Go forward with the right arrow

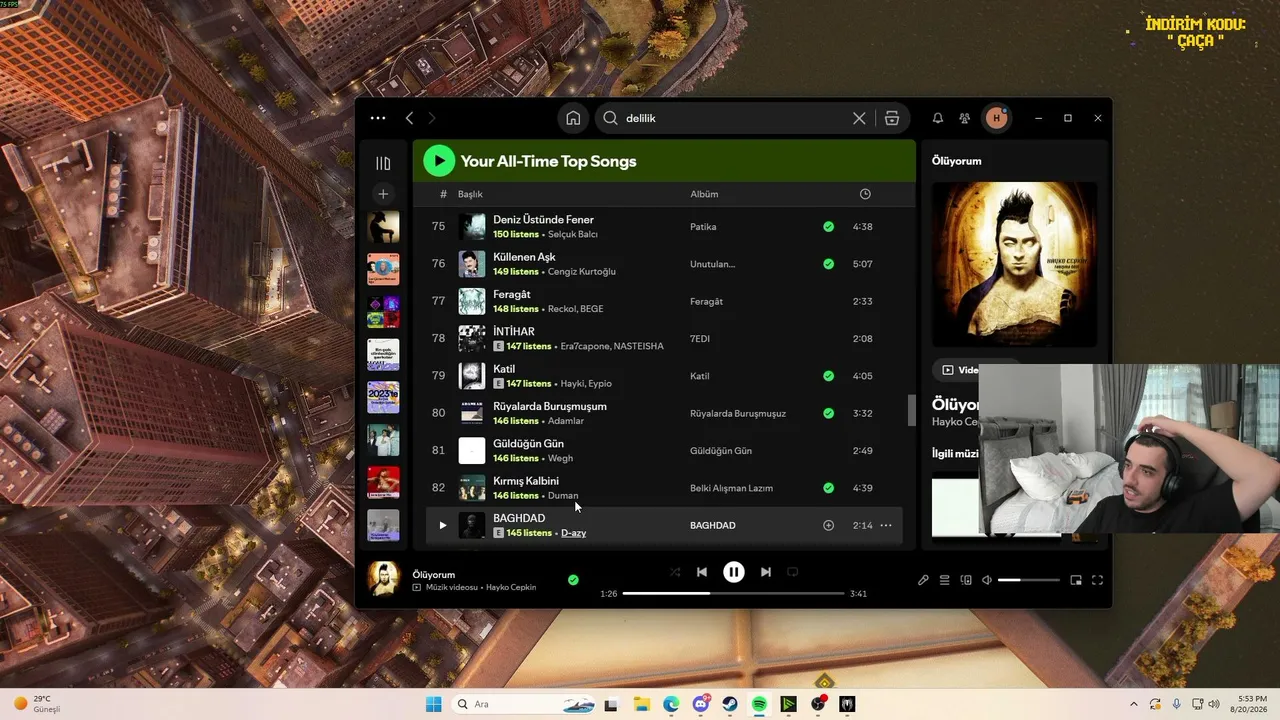pos(432,118)
